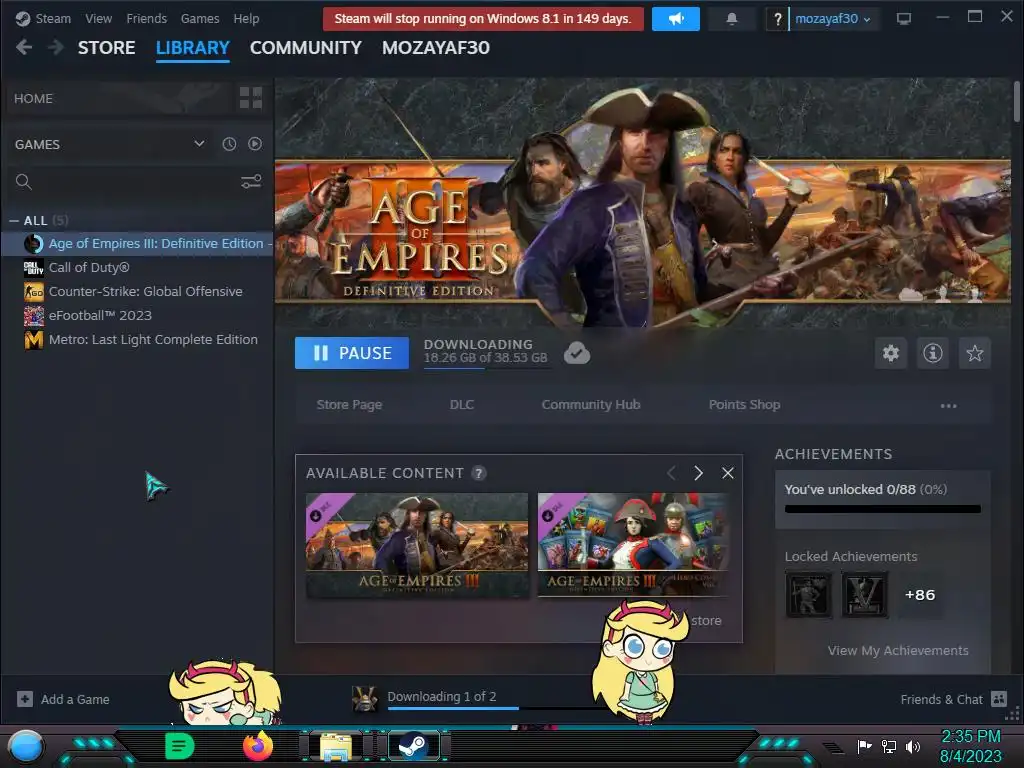Open Firefox from the taskbar
Screen dimensions: 1024x768
pyautogui.click(x=258, y=746)
